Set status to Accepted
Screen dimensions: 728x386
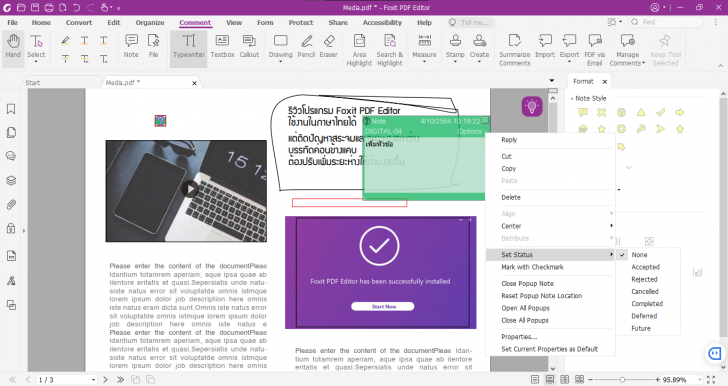649,267
